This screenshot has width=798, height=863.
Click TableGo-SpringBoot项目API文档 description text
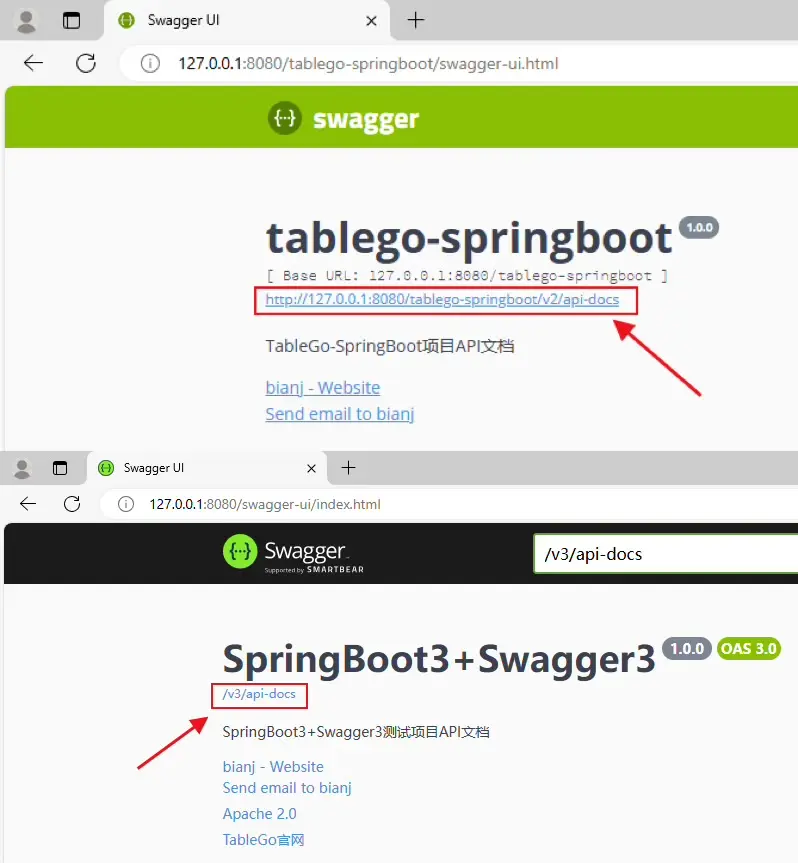click(x=390, y=346)
